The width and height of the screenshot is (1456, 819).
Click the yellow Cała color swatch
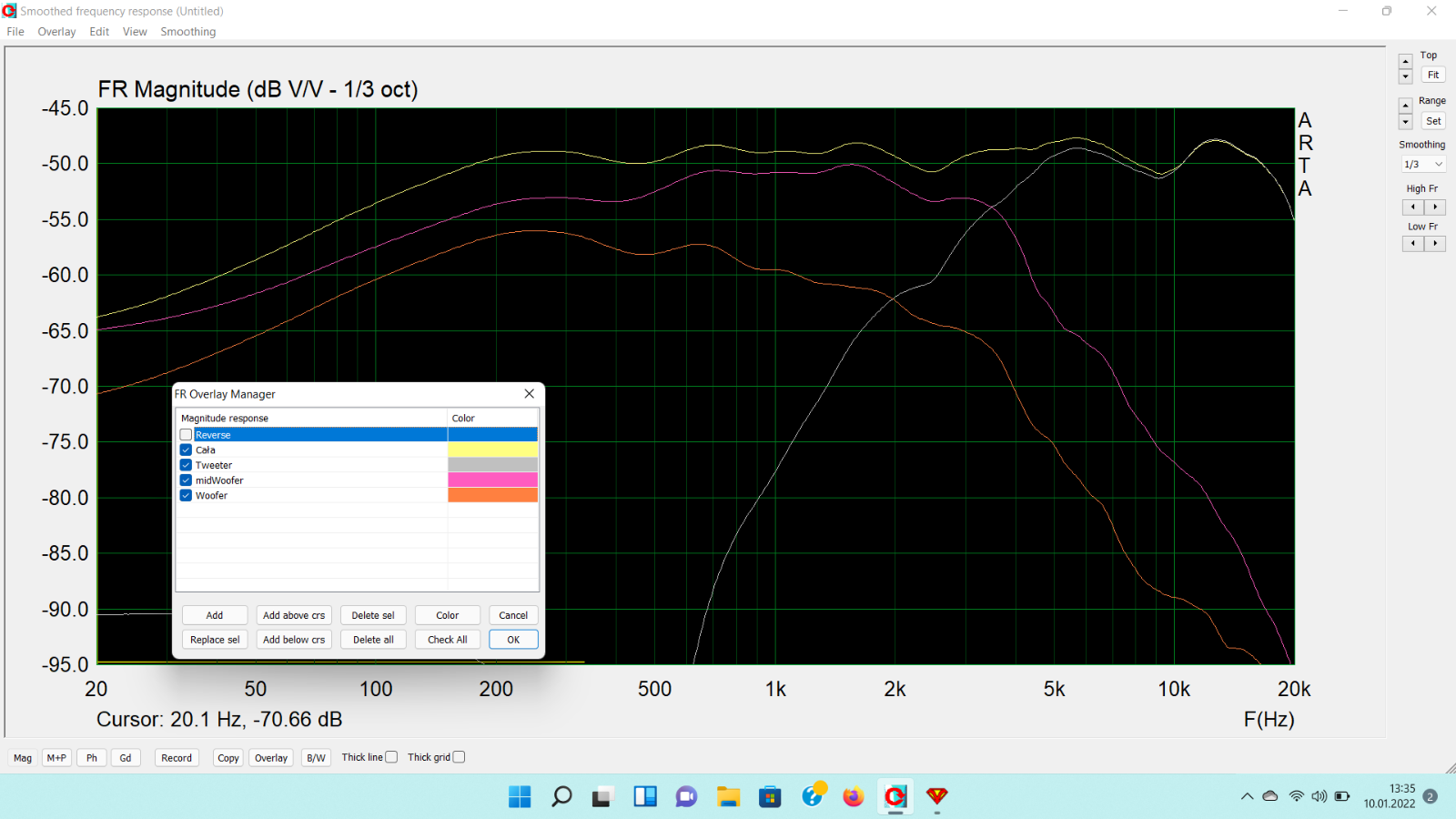coord(492,450)
